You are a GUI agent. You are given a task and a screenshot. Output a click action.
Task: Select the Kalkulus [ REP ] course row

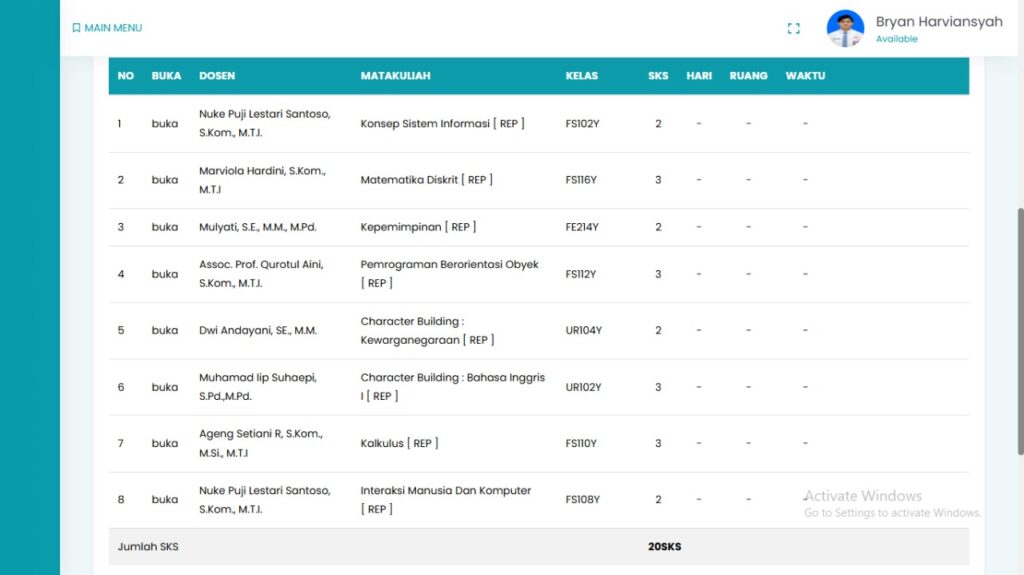(399, 443)
